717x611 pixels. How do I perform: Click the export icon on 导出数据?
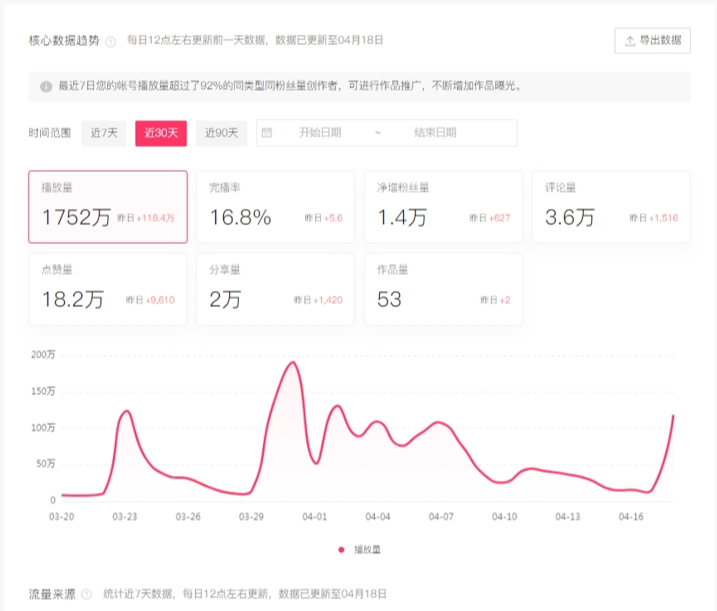click(629, 41)
